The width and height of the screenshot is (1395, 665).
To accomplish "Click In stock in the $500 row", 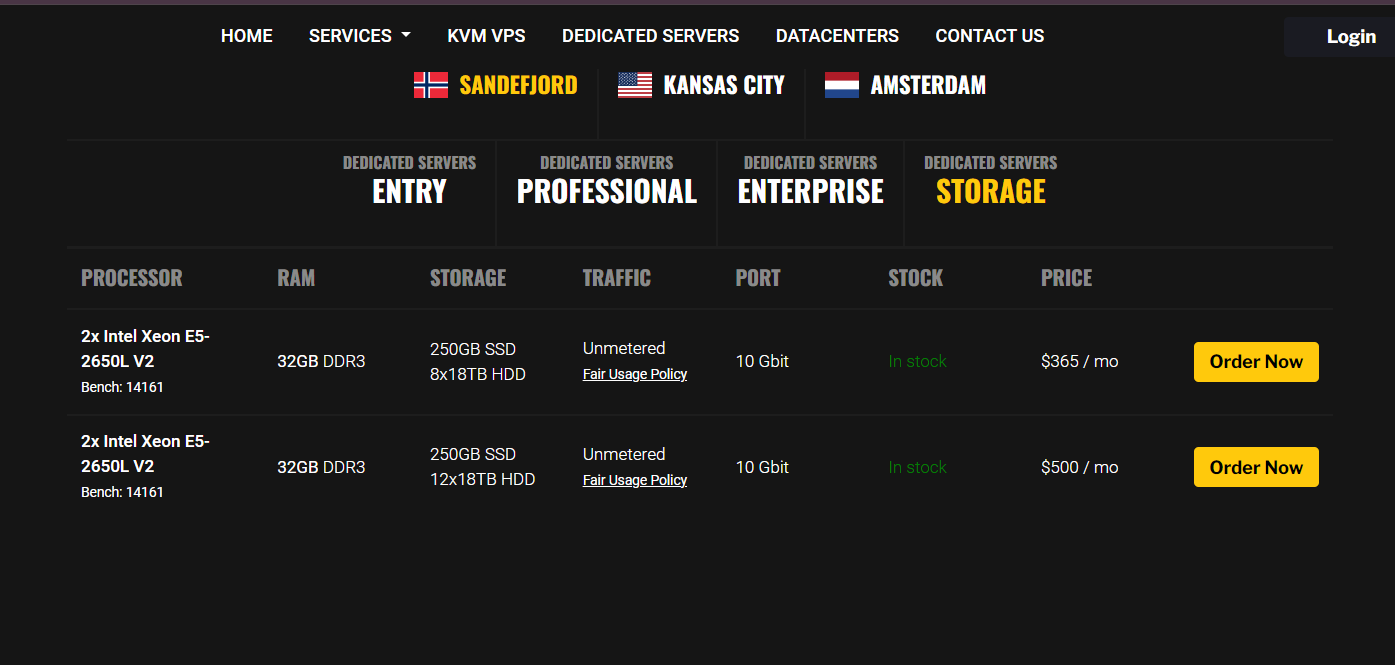I will [918, 467].
